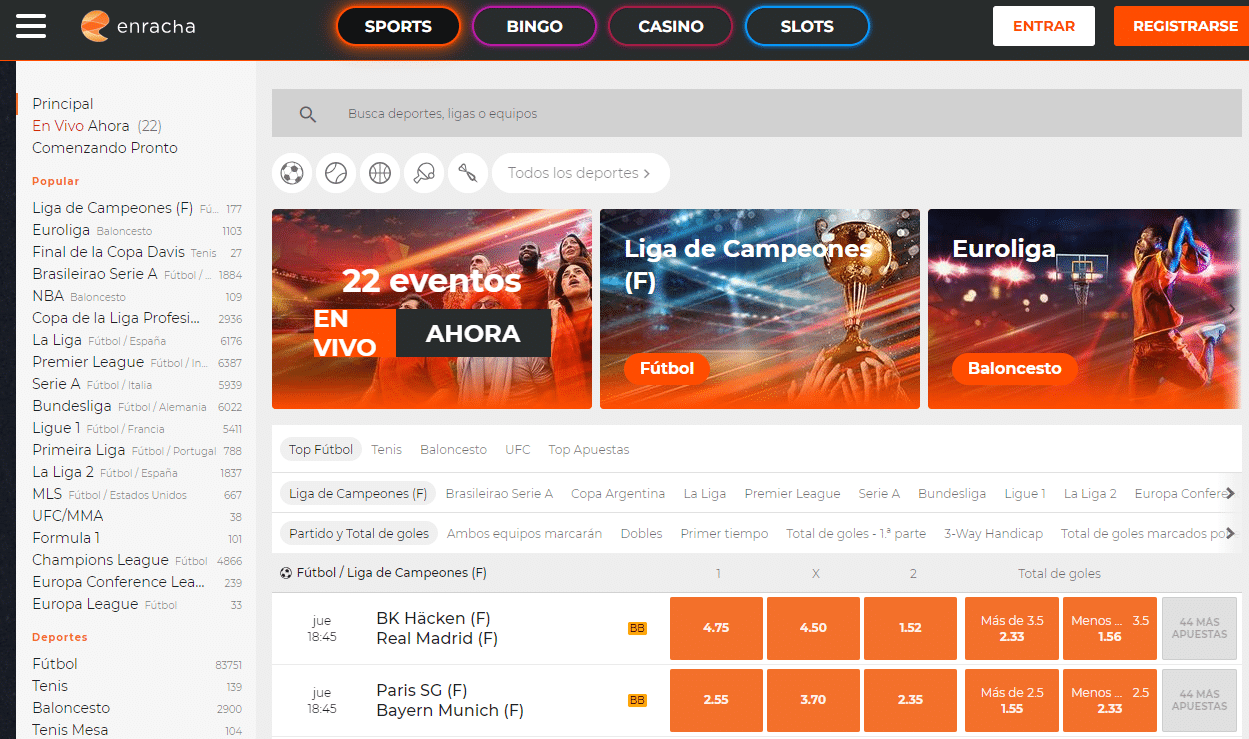This screenshot has width=1249, height=739.
Task: Click the ENTRAR login button
Action: point(1043,27)
